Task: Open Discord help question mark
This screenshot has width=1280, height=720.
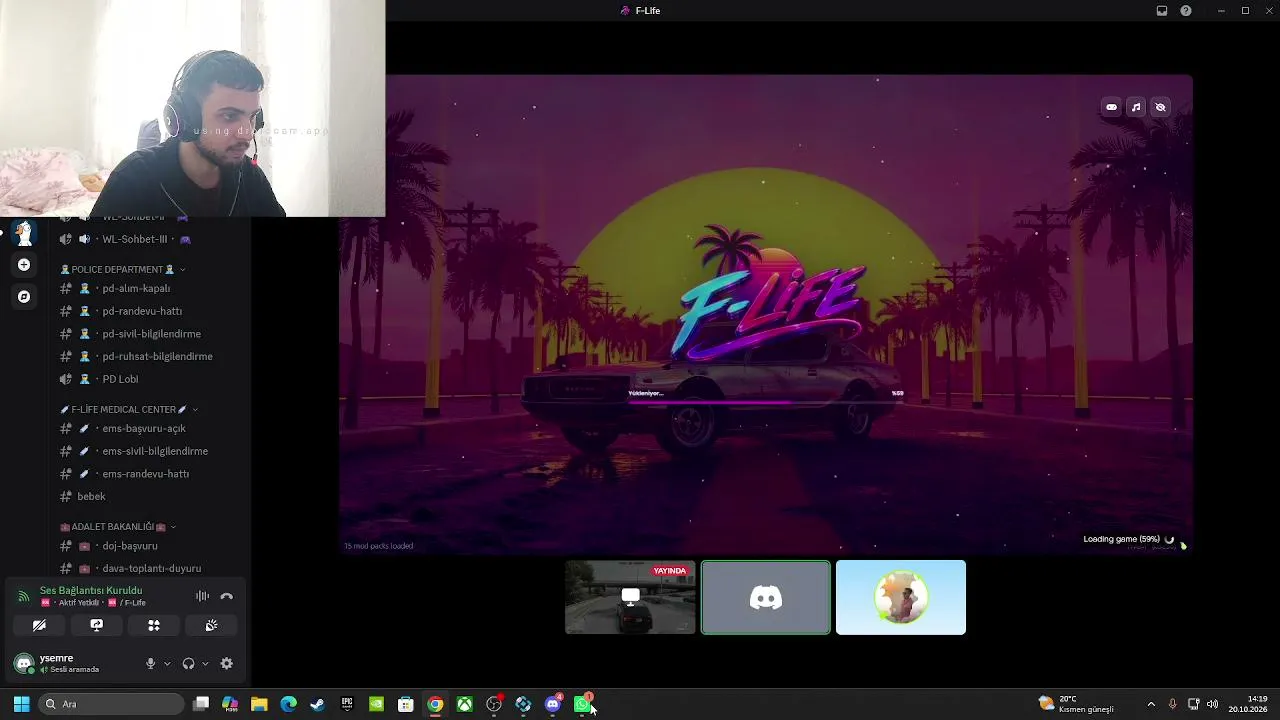Action: point(1186,10)
